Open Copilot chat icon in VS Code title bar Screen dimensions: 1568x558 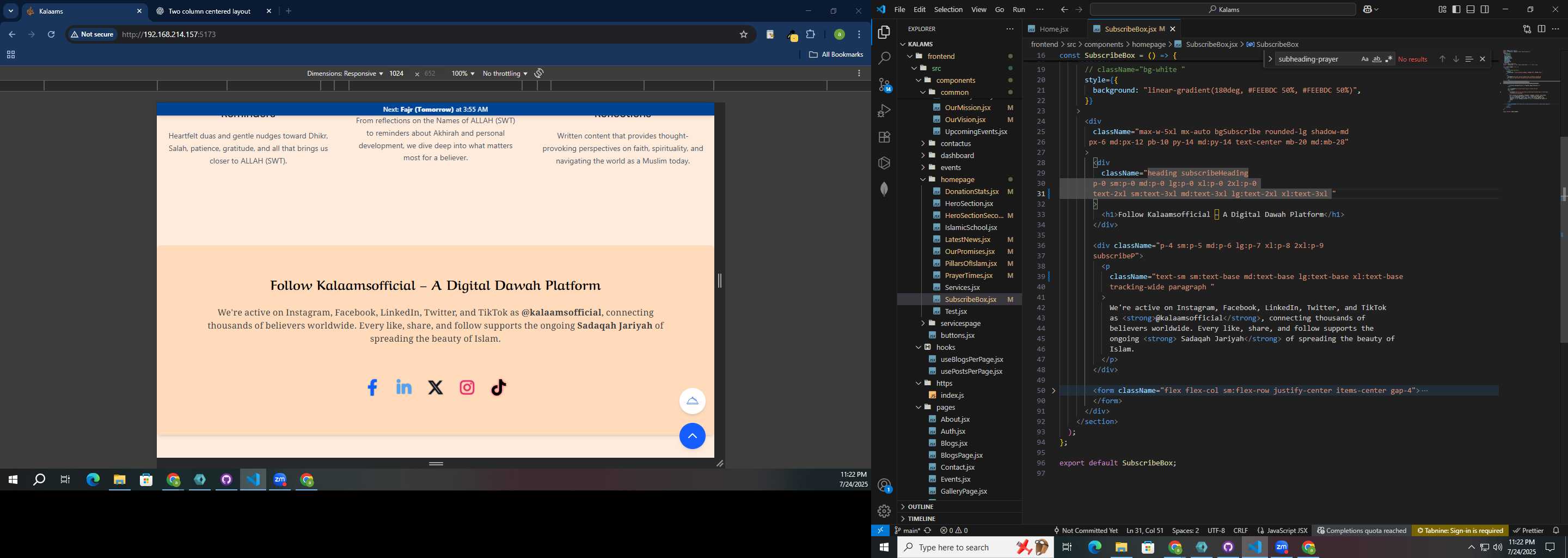[x=1367, y=10]
